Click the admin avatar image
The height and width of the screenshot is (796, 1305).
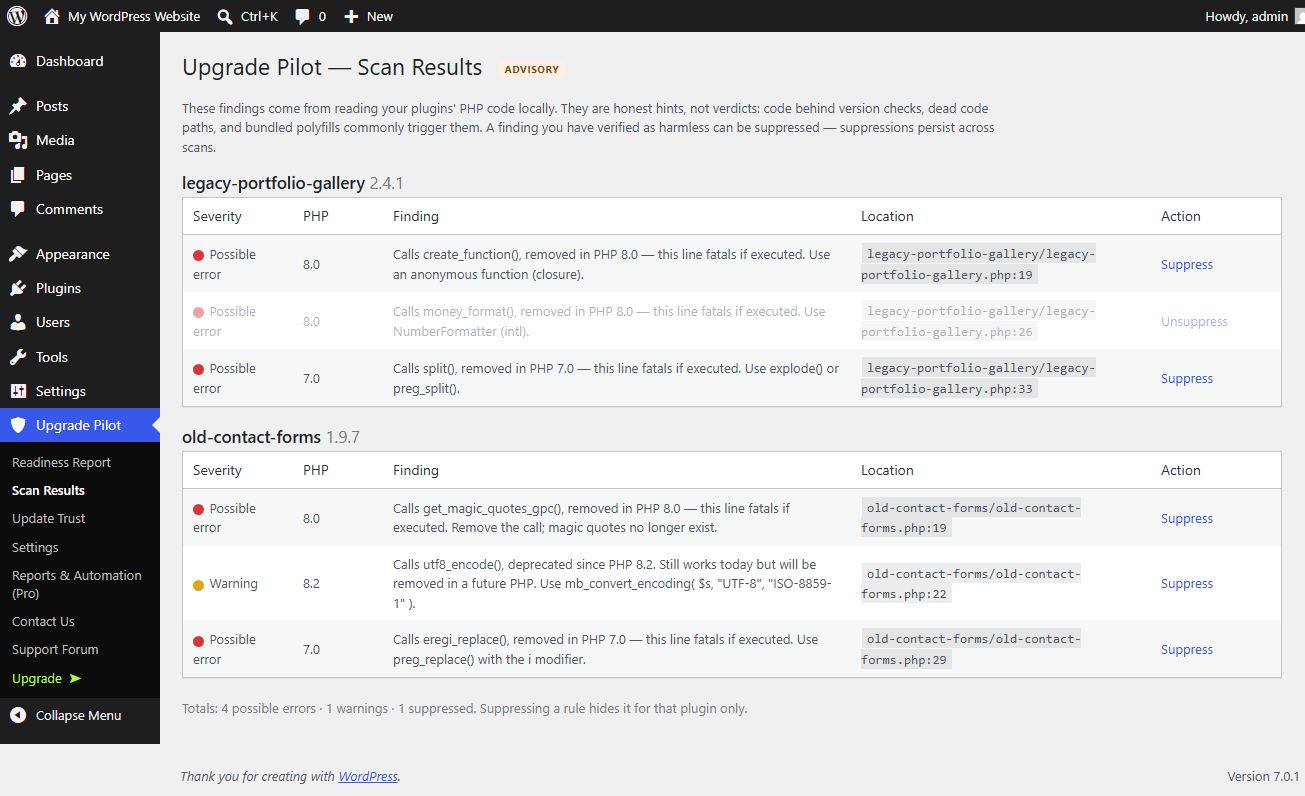[x=1300, y=16]
